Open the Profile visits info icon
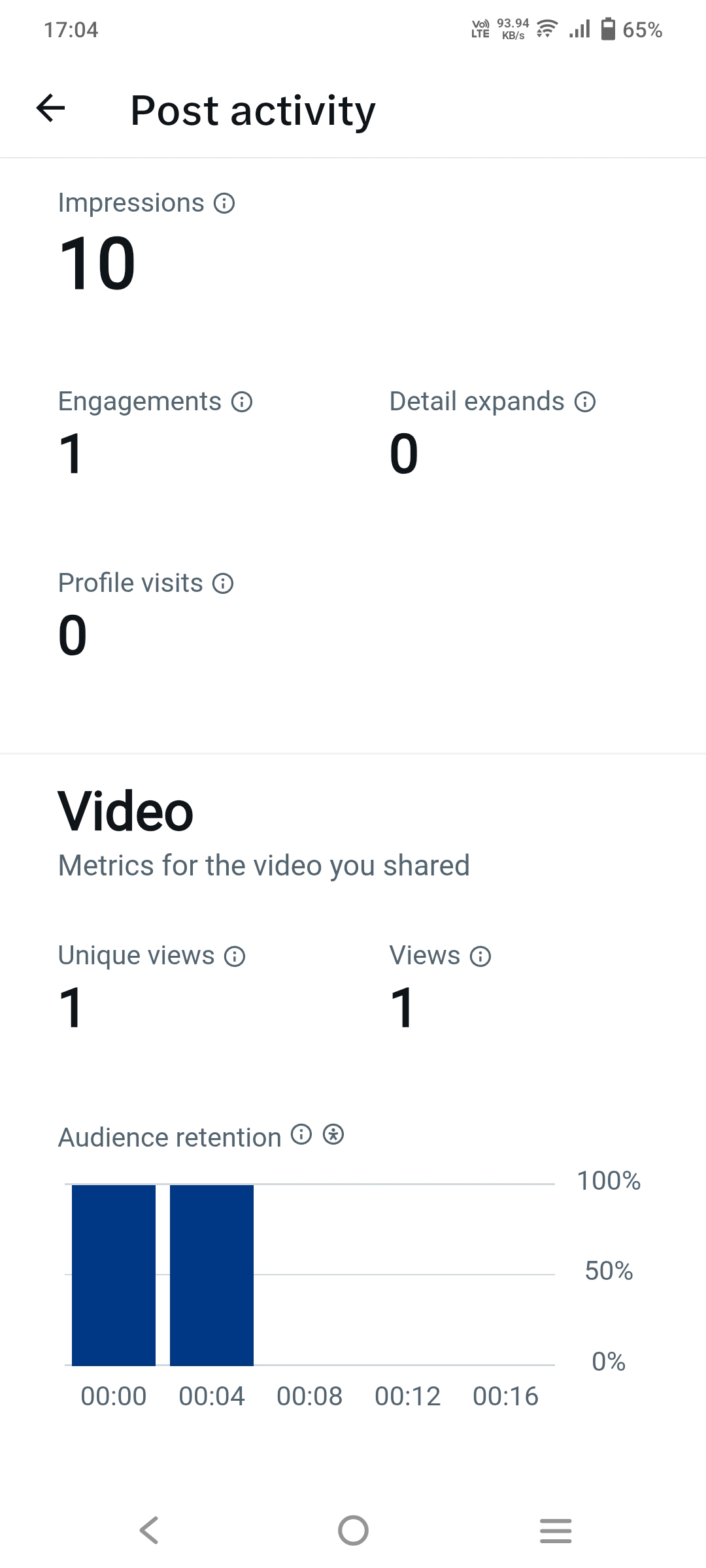706x1568 pixels. [223, 583]
